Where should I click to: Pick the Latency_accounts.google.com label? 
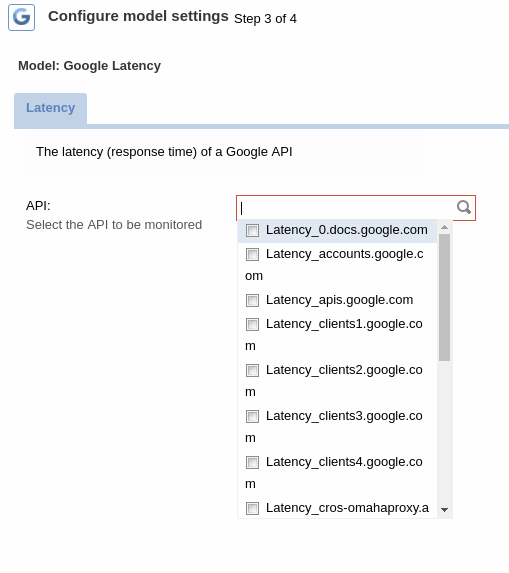334,265
